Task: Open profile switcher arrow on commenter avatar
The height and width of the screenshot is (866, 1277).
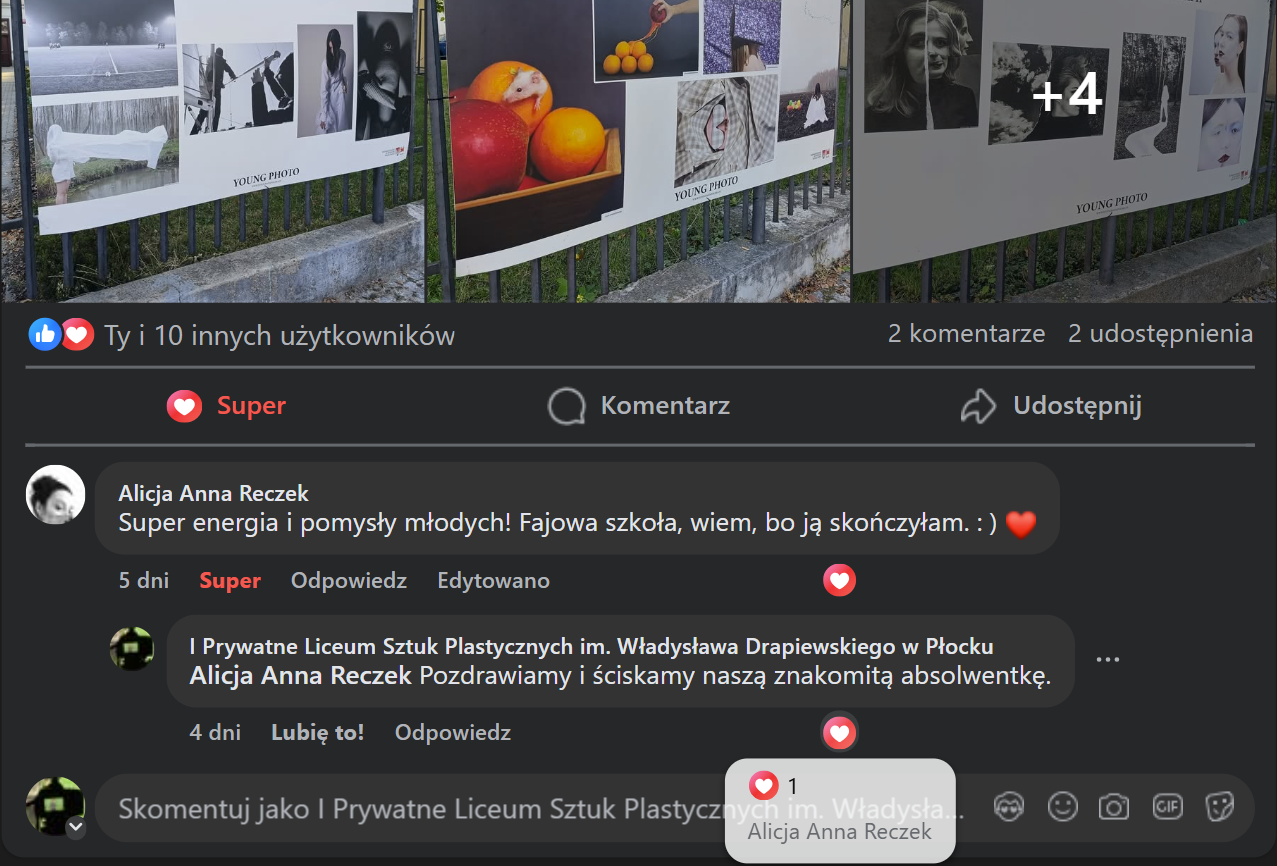Action: tap(76, 828)
